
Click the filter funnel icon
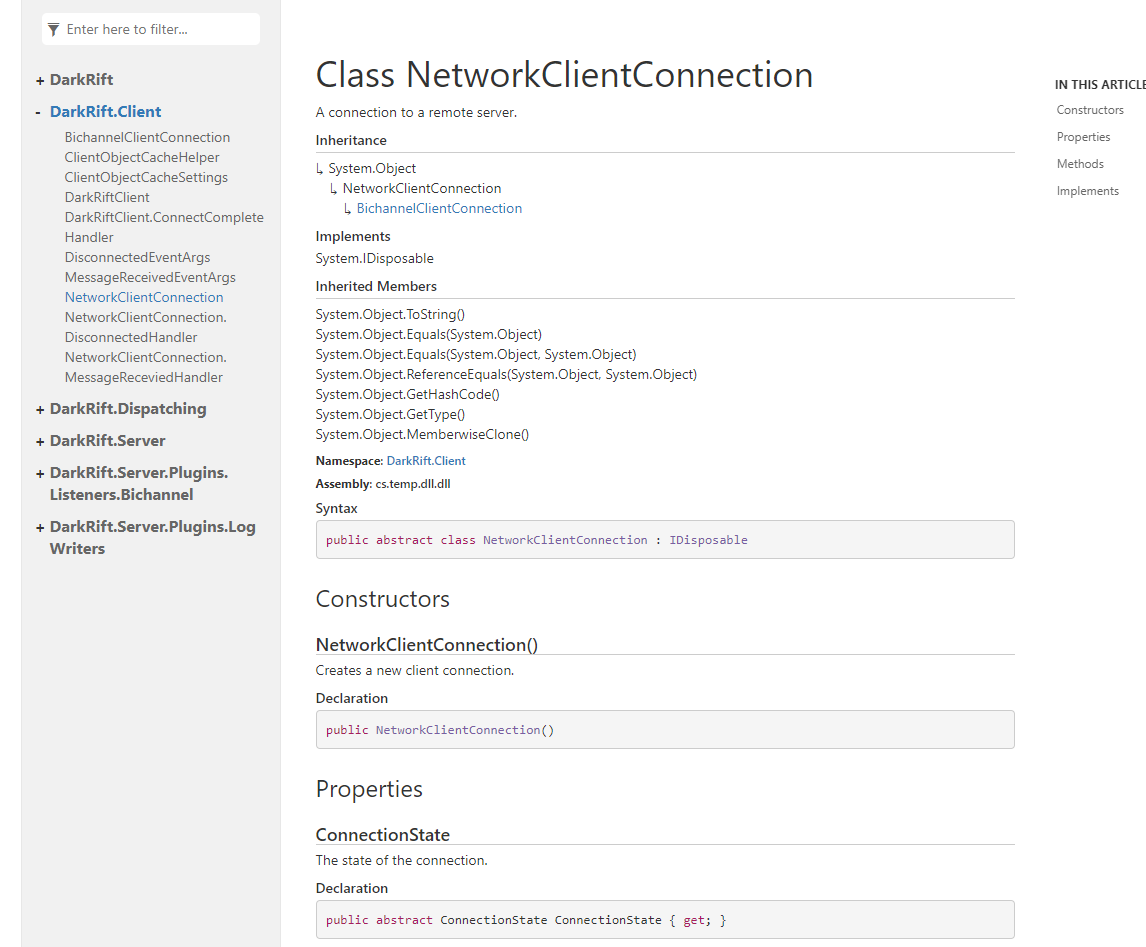pos(54,30)
